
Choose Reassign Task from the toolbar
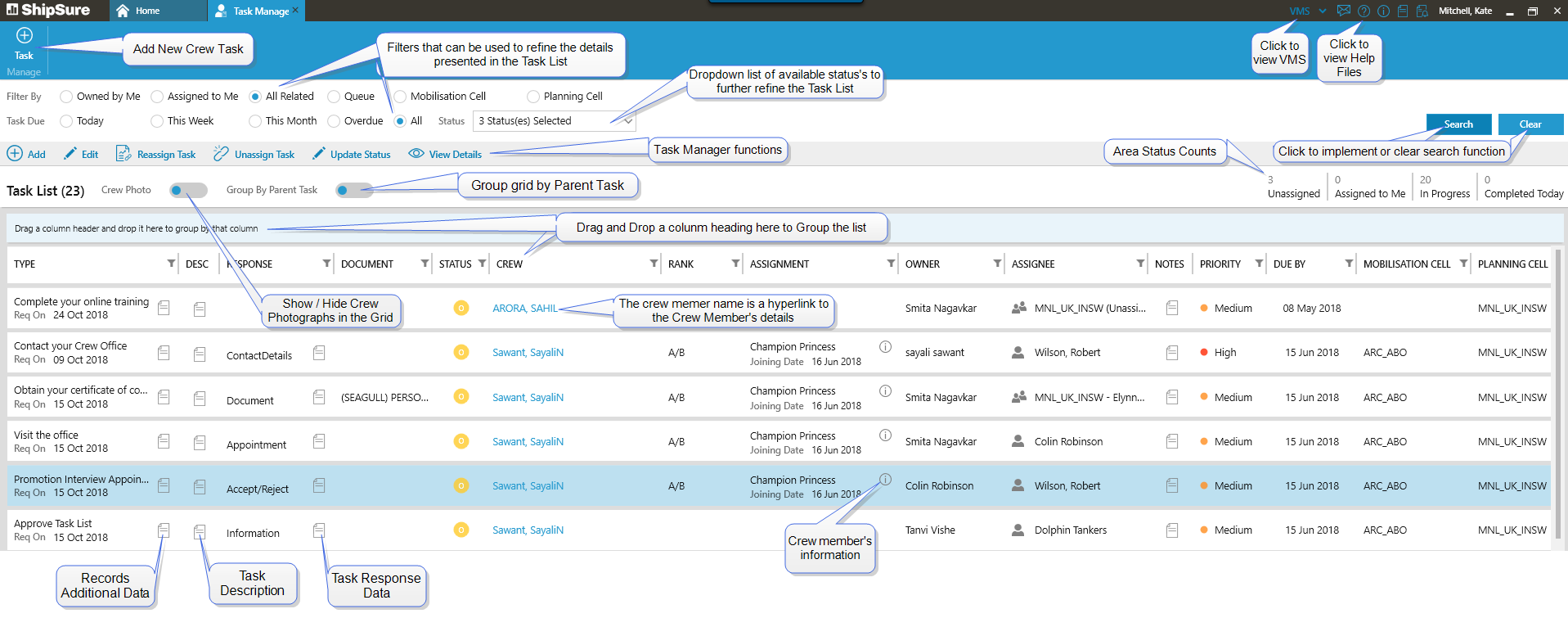(155, 154)
